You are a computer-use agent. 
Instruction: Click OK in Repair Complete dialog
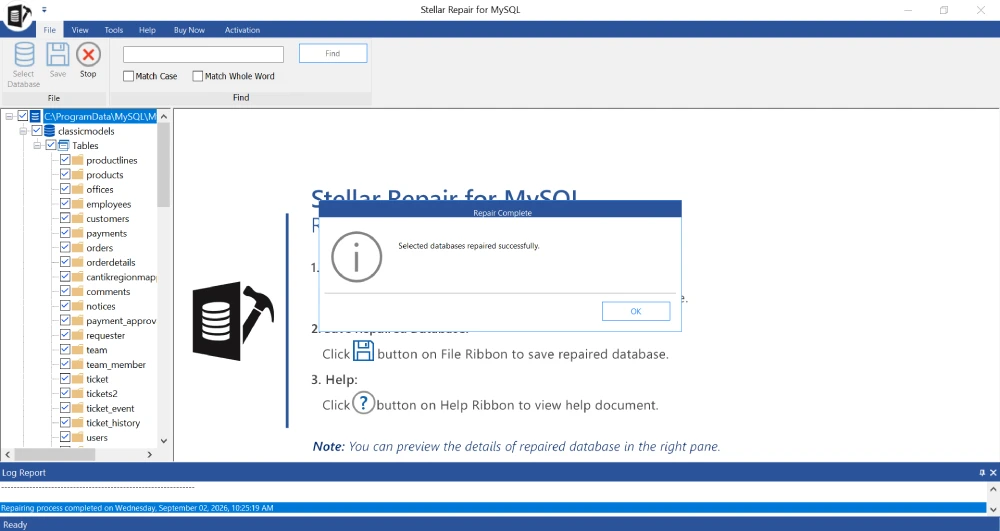pos(636,311)
